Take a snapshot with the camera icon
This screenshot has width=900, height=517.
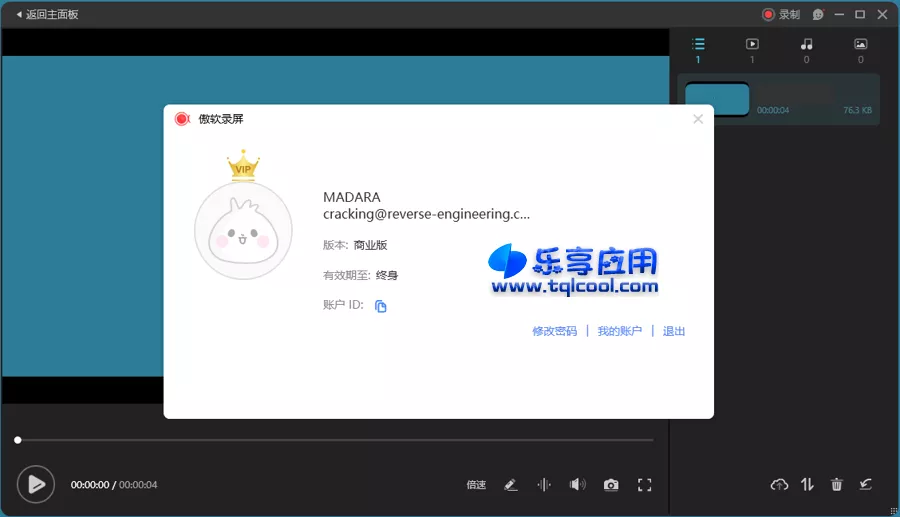611,485
